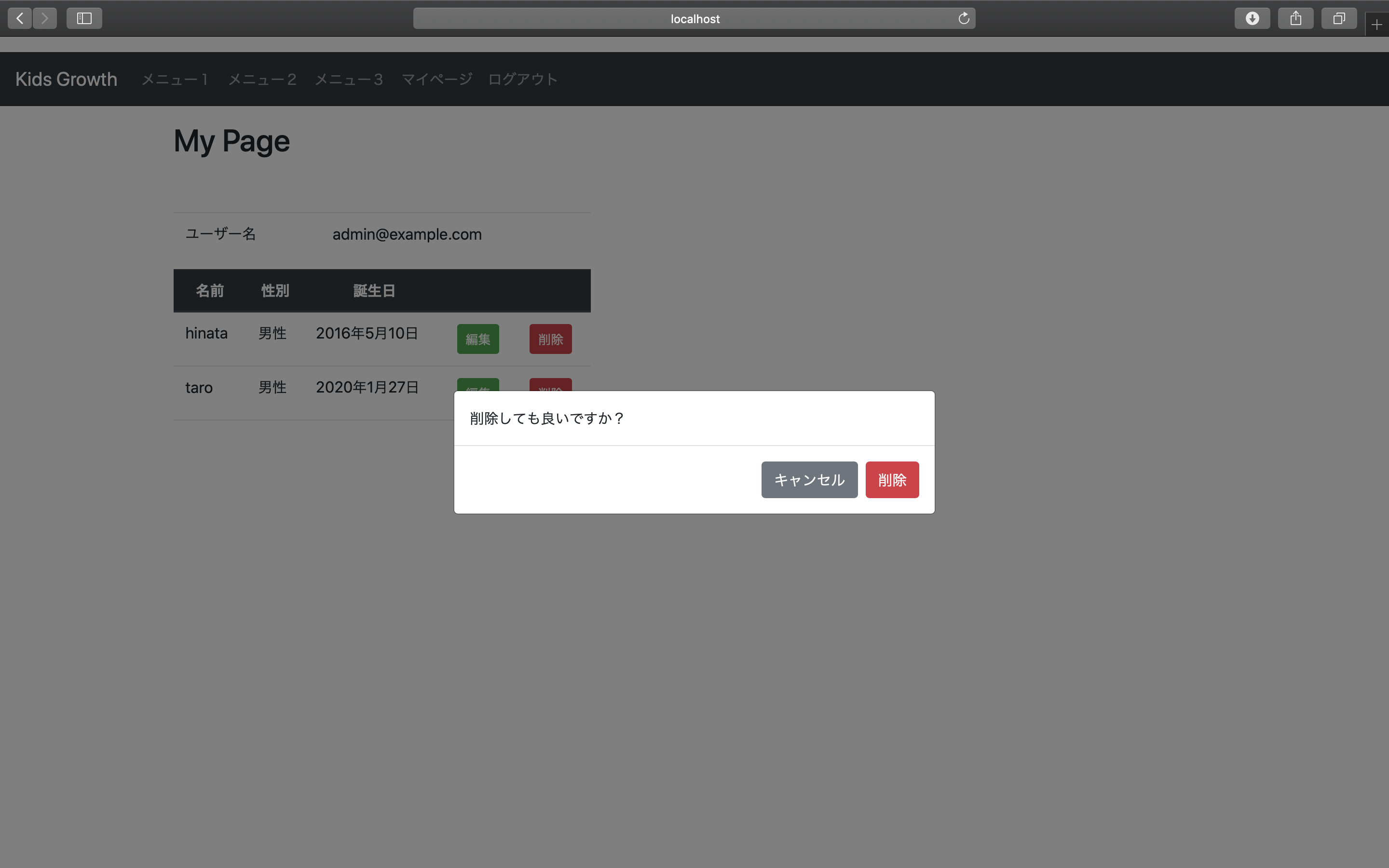Open the downloads icon in the toolbar
This screenshot has height=868, width=1389.
(1252, 18)
